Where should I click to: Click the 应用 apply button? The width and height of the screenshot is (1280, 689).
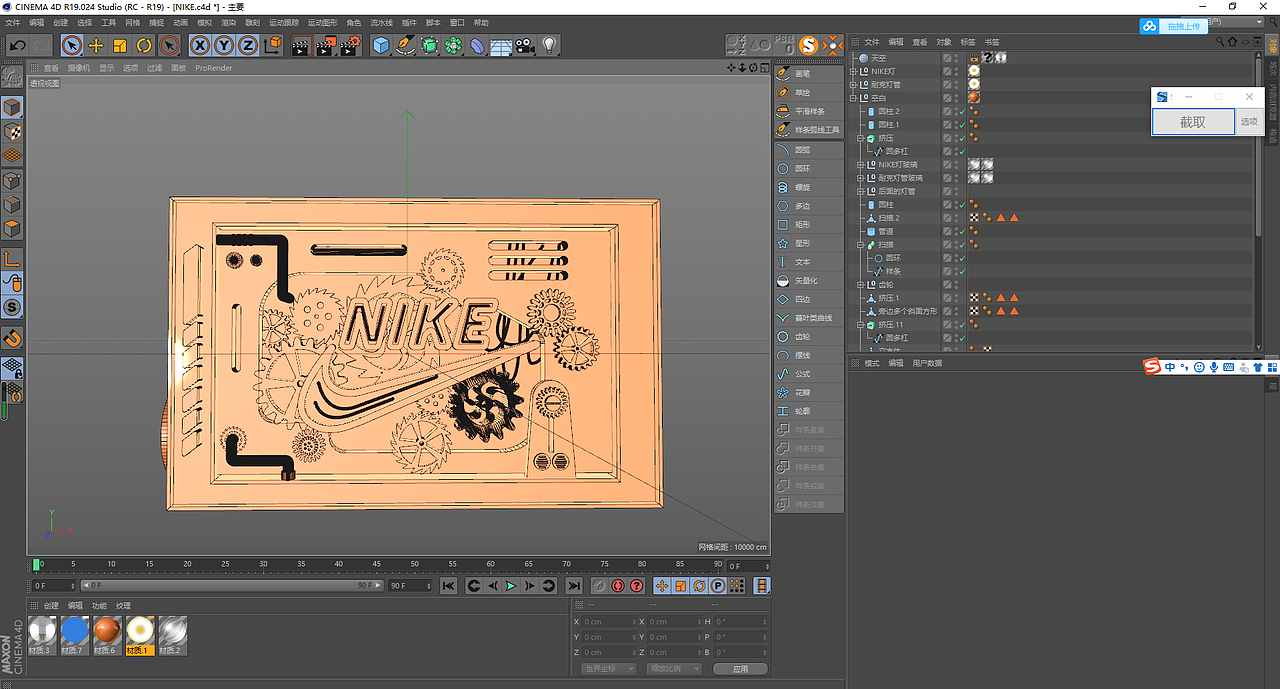point(740,669)
